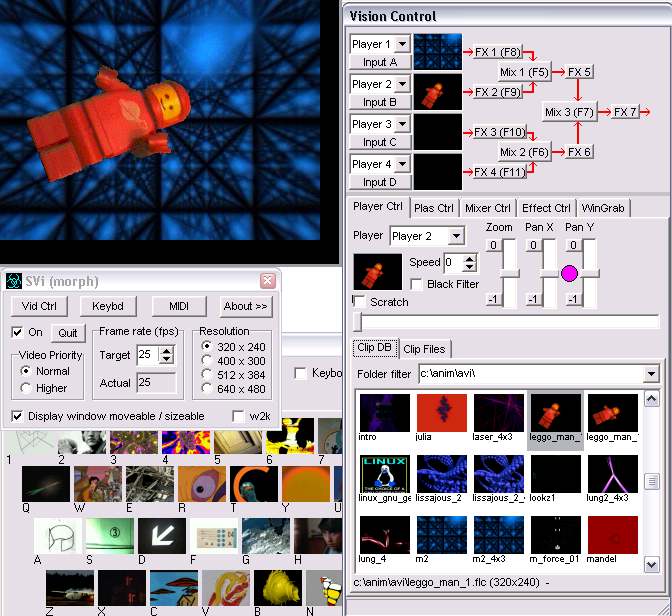672x616 pixels.
Task: Click the Pan Y slider handle
Action: point(590,273)
